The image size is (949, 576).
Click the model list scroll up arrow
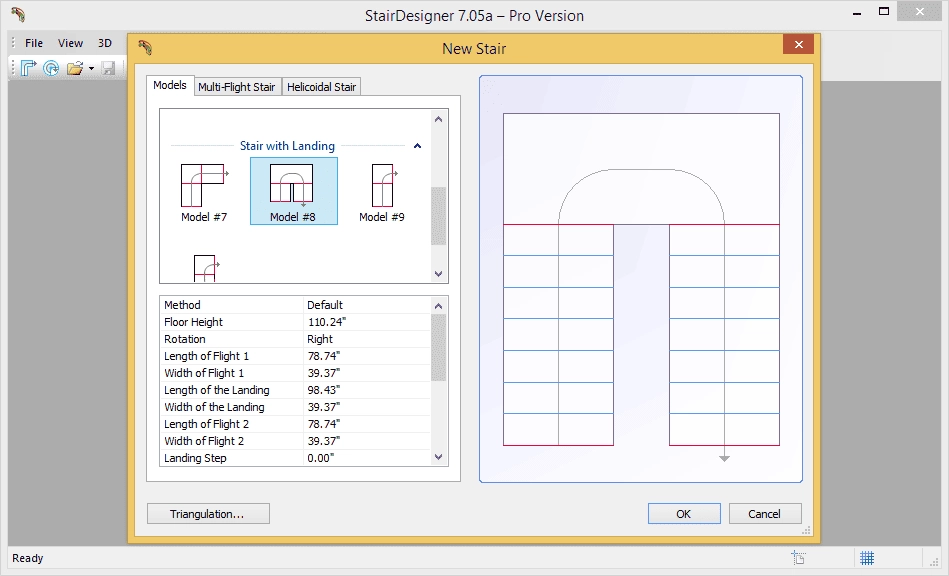439,119
